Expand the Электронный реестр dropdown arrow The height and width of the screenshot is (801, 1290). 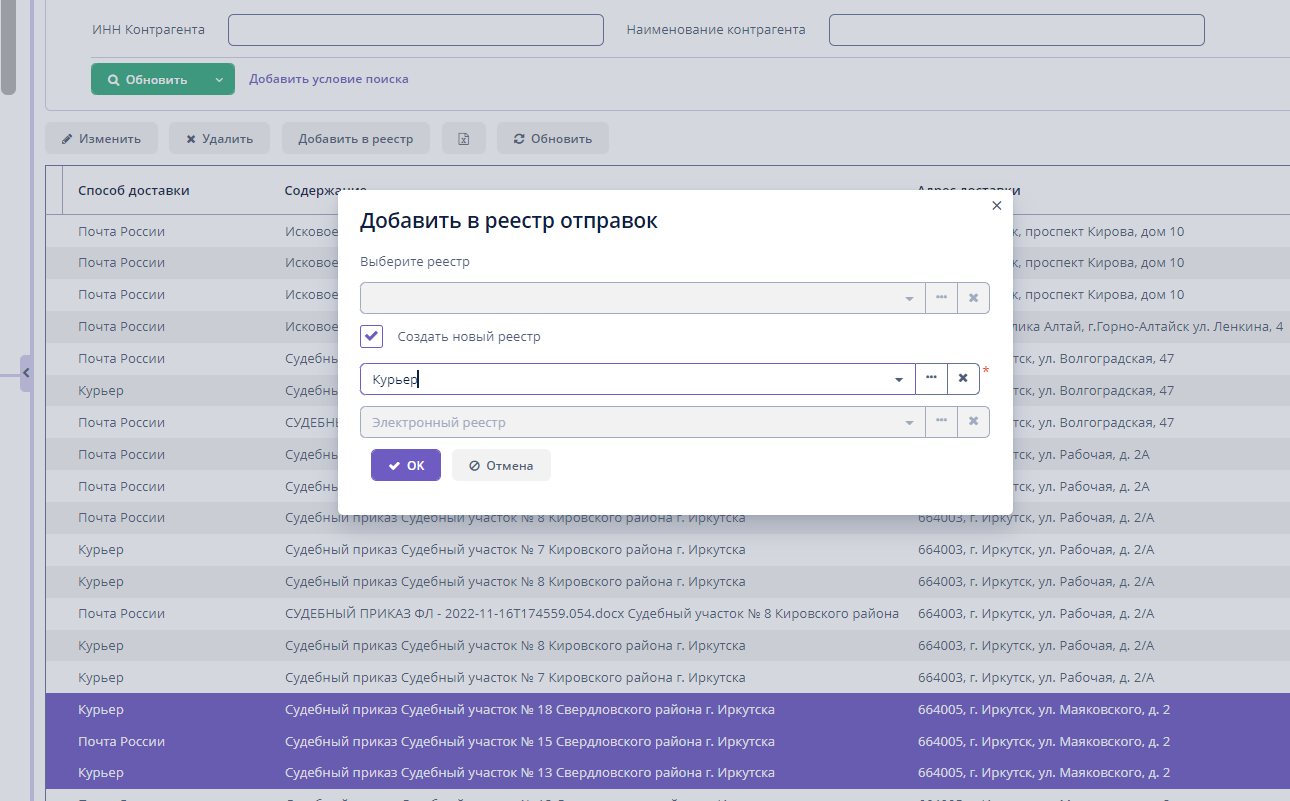(x=909, y=423)
